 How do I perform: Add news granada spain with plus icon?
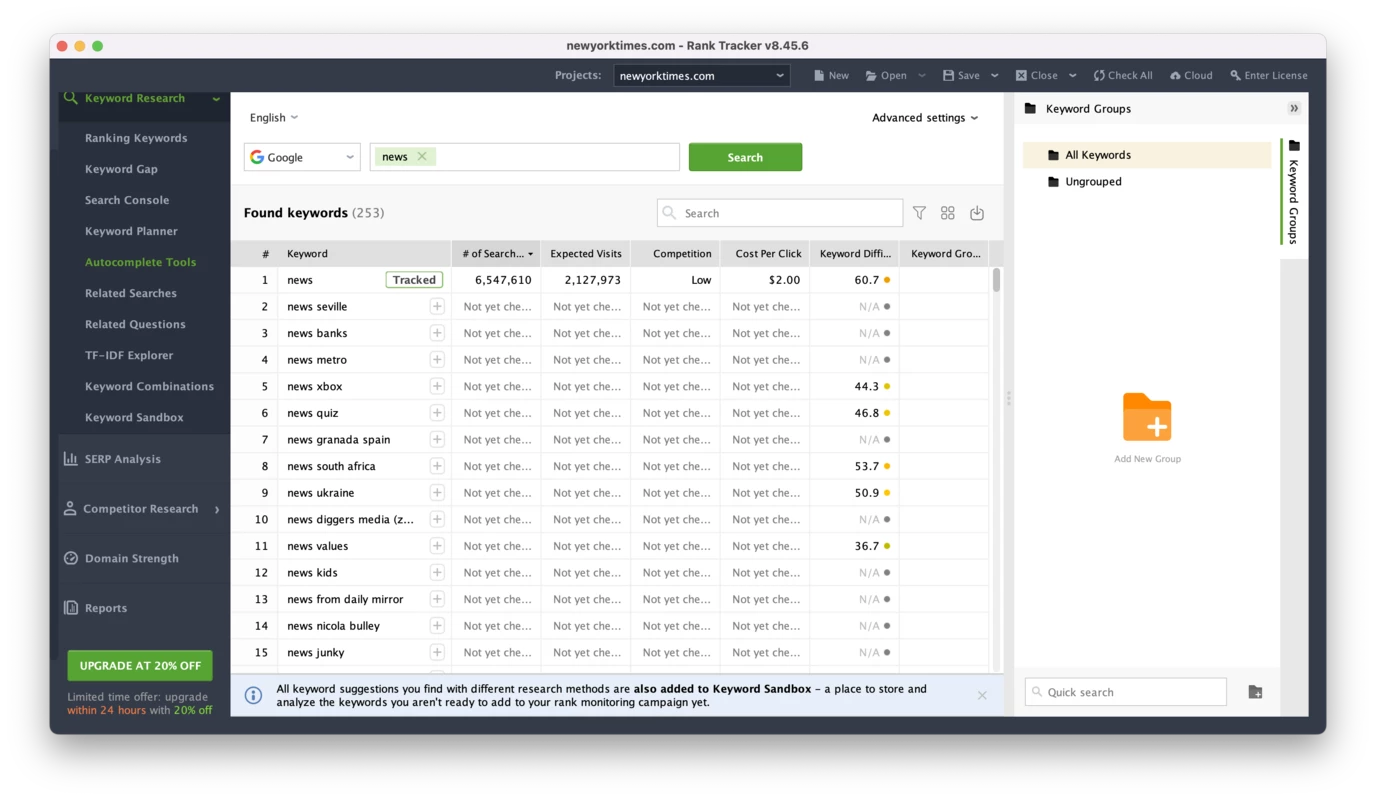[437, 439]
